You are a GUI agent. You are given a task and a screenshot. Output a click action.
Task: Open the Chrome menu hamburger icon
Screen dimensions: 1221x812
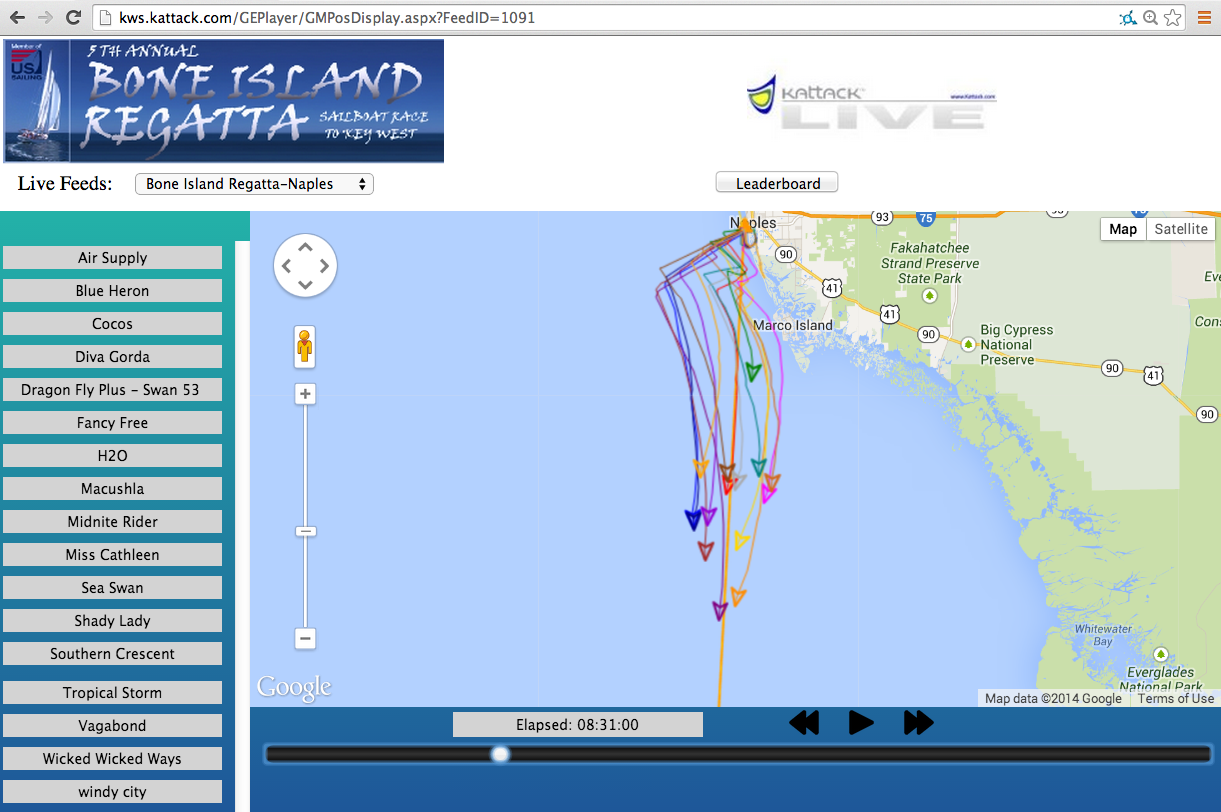[1204, 17]
